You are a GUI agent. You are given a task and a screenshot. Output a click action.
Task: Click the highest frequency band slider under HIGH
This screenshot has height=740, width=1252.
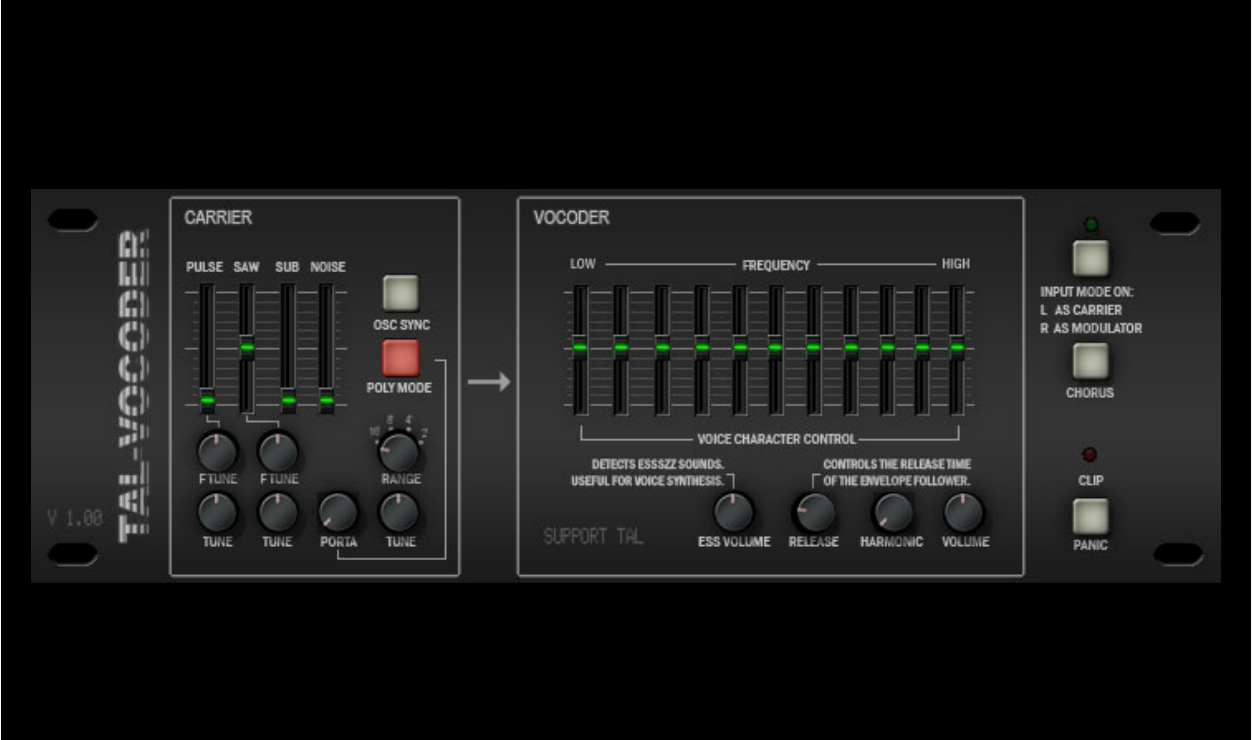(x=957, y=348)
